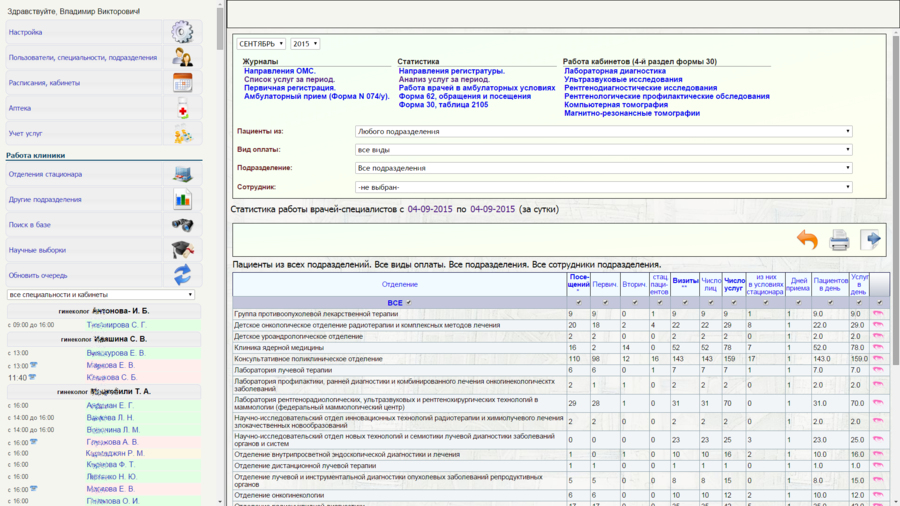
Task: Toggle checkbox under Визиты column
Action: click(x=685, y=302)
